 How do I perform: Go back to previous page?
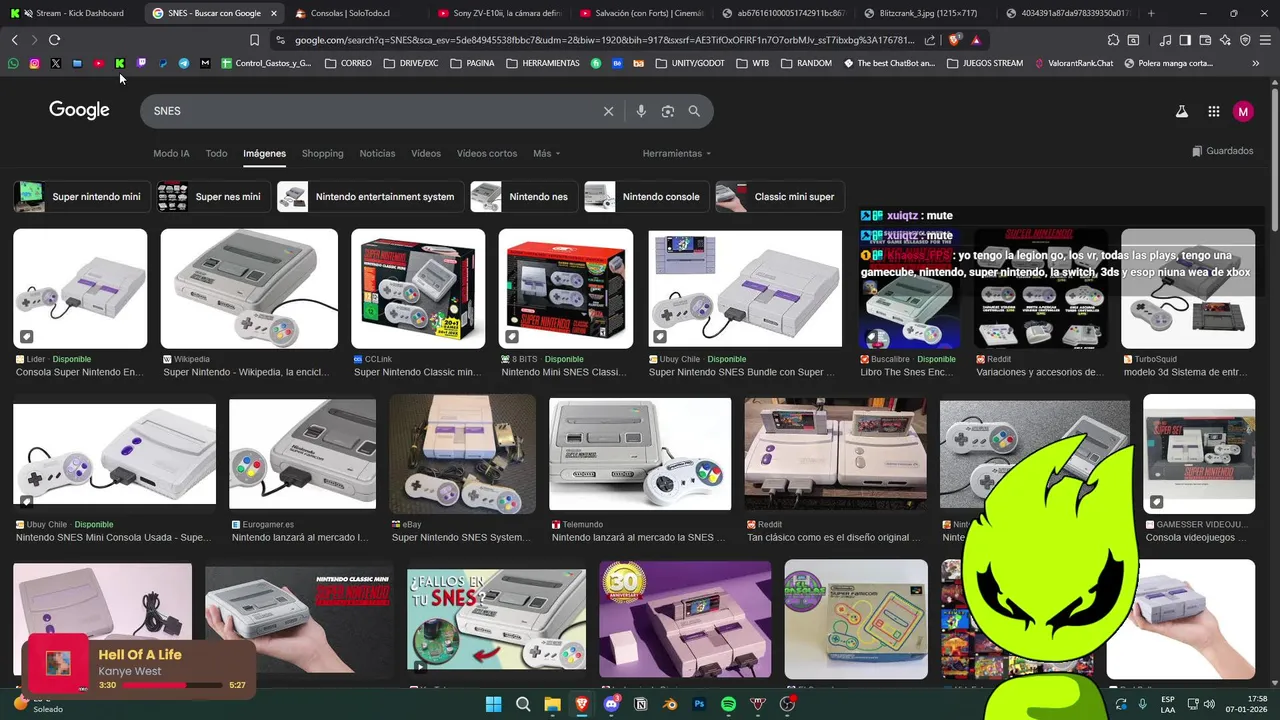pos(14,40)
